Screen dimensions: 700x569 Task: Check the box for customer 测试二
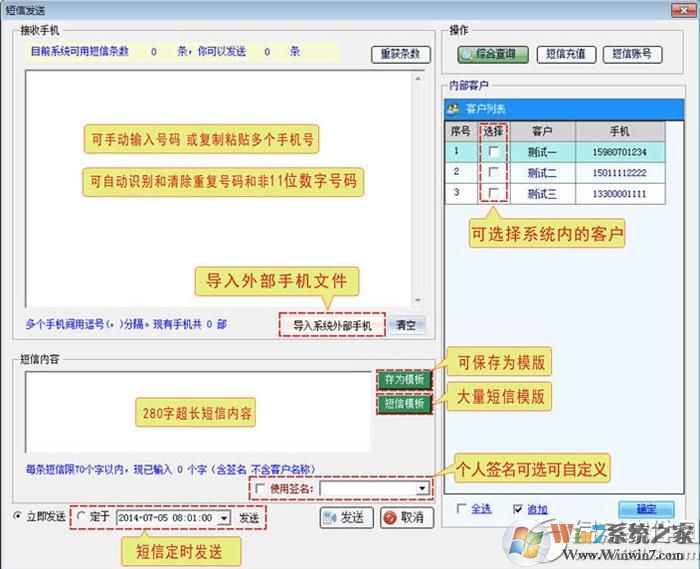point(493,172)
